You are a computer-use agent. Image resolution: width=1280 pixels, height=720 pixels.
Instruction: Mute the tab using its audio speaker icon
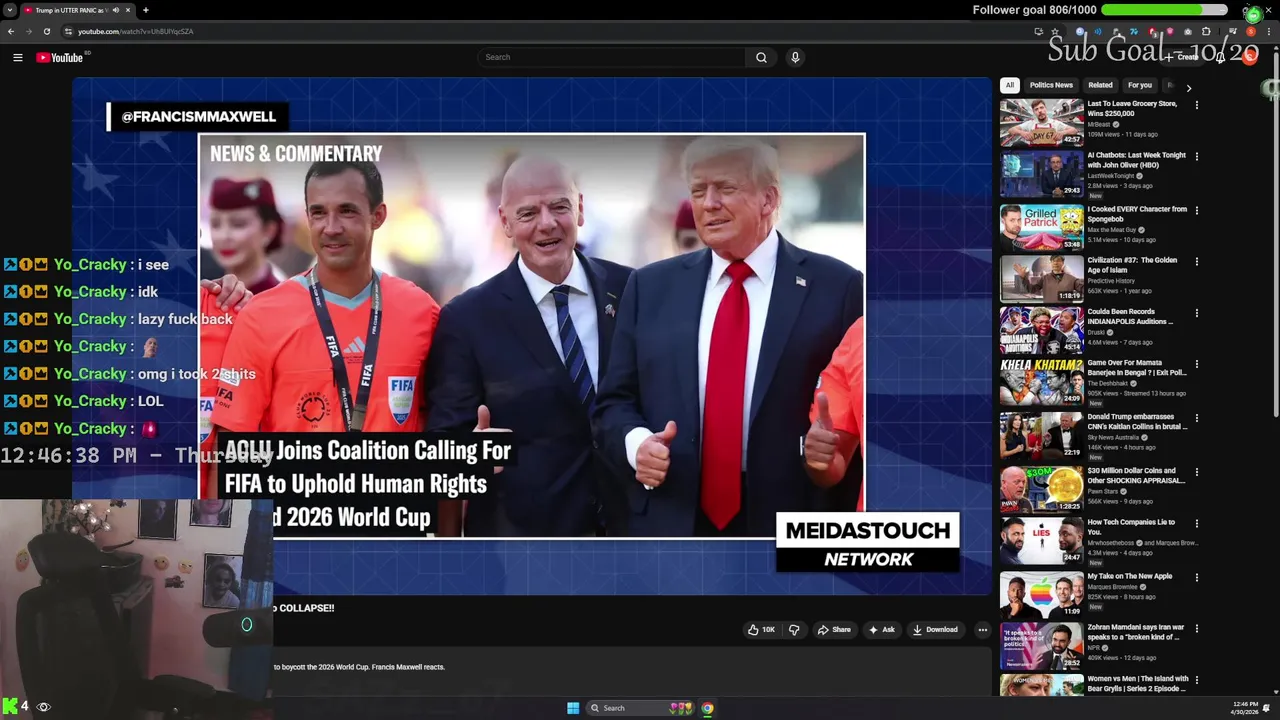tap(116, 10)
